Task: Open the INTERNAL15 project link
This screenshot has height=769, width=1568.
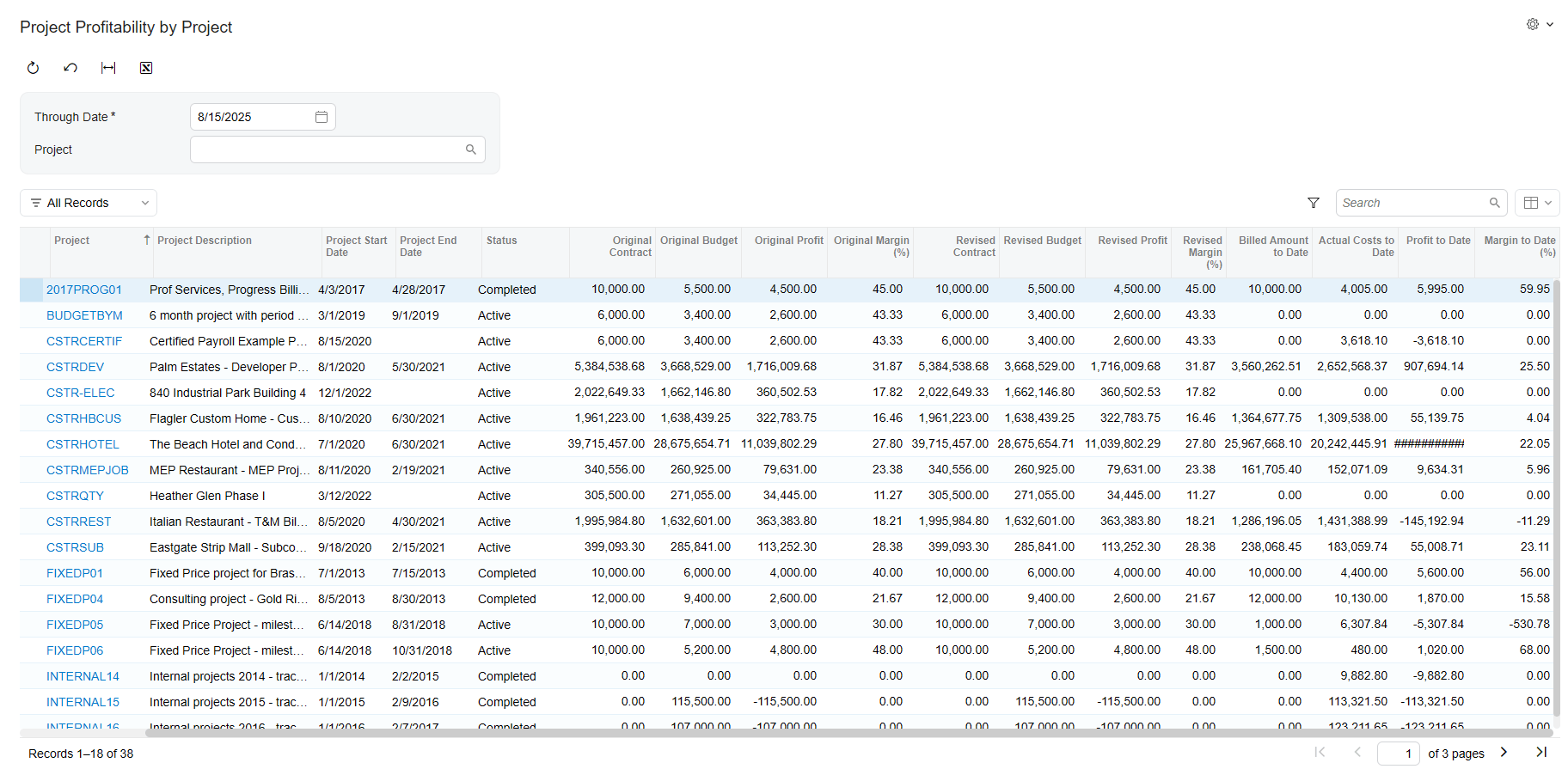Action: point(83,702)
